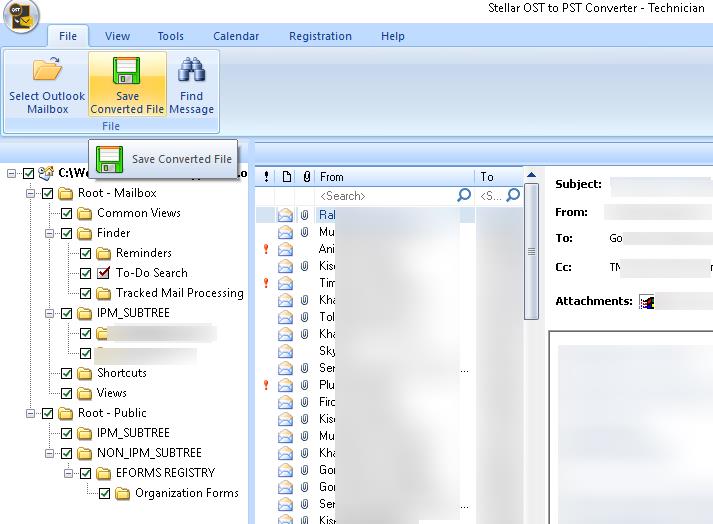Select the To-Do Search tree item
Viewport: 713px width, 524px height.
click(x=151, y=273)
